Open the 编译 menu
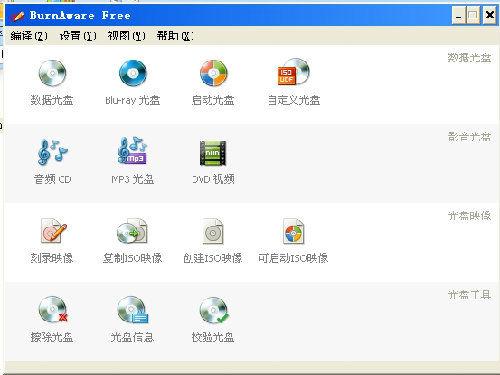The image size is (500, 375). pos(29,36)
